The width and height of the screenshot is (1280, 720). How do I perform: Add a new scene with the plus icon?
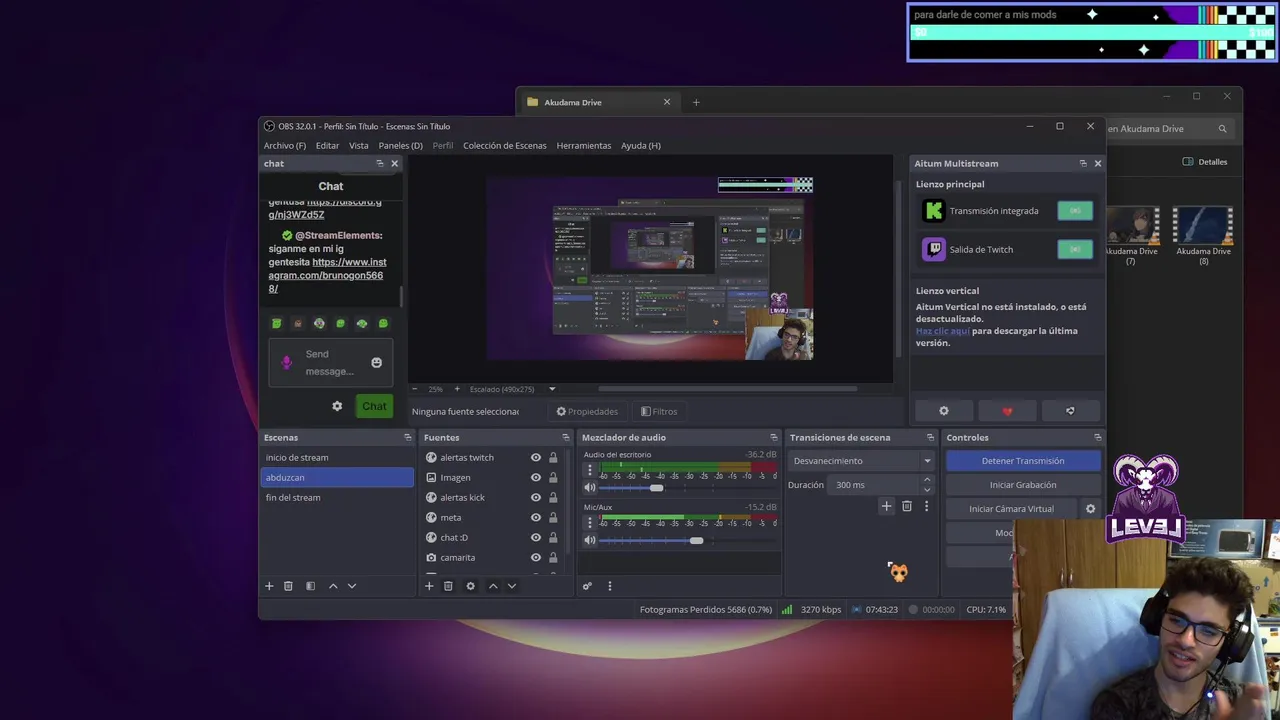click(x=269, y=586)
